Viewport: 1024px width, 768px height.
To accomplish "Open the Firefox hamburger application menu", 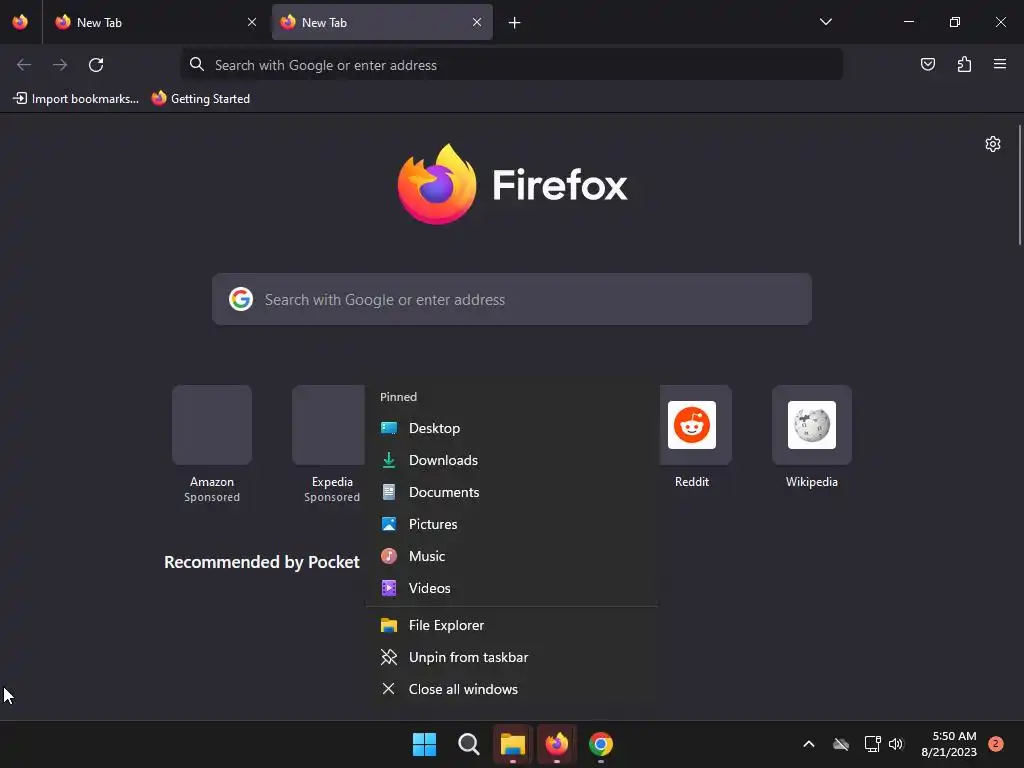I will click(999, 64).
